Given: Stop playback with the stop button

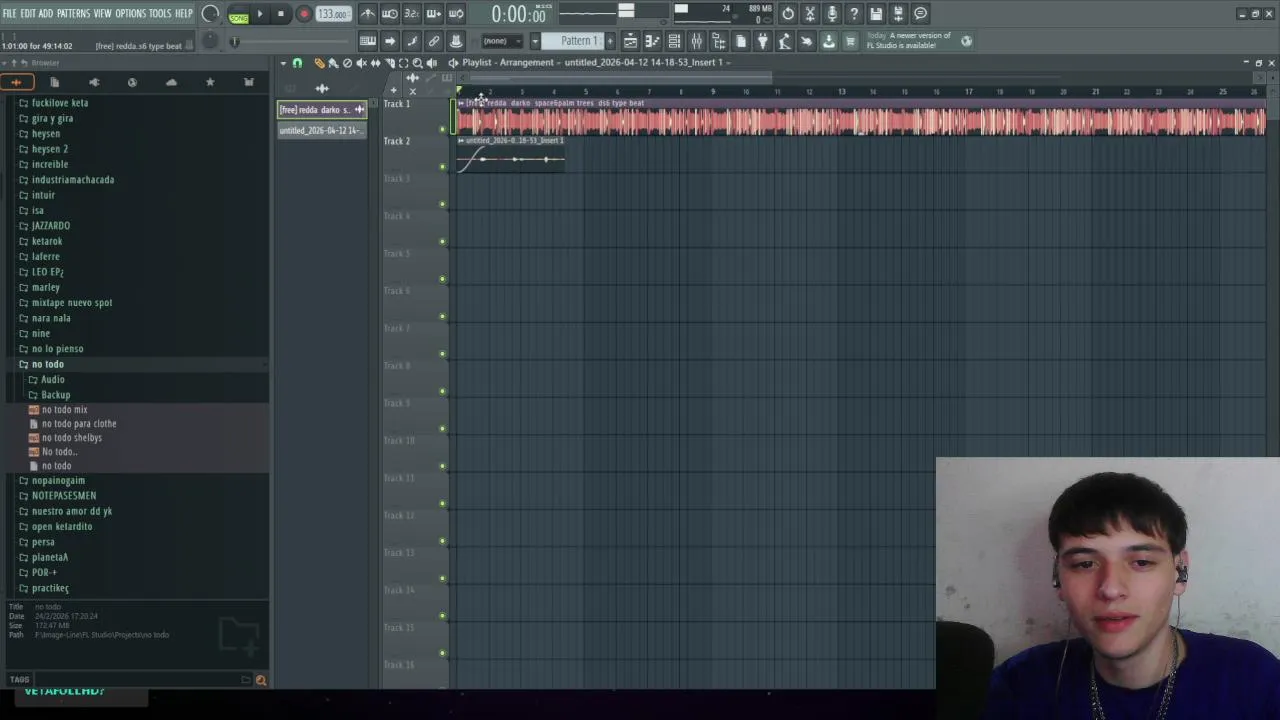Looking at the screenshot, I should [x=281, y=14].
